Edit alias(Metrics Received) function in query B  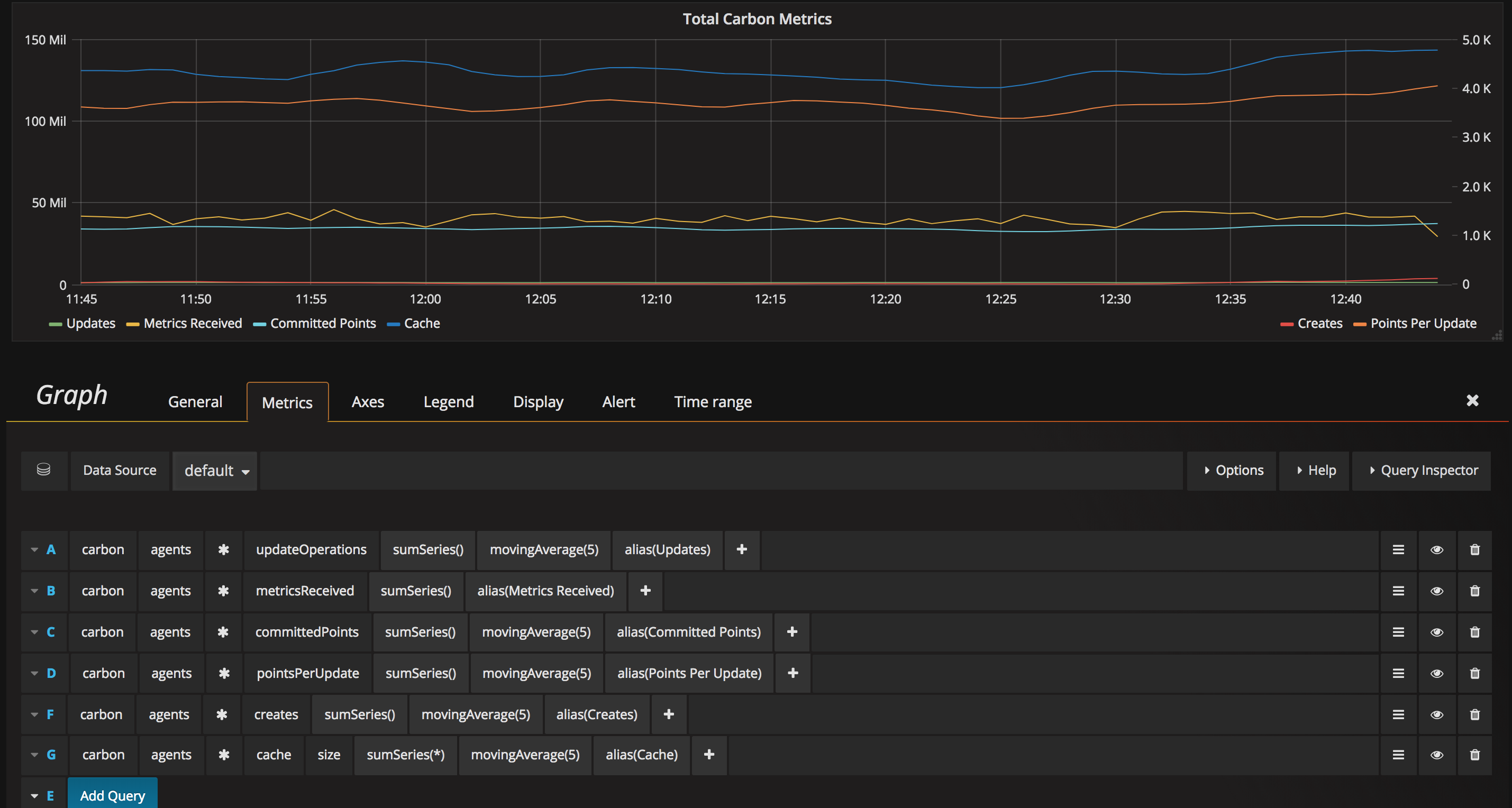pyautogui.click(x=545, y=591)
